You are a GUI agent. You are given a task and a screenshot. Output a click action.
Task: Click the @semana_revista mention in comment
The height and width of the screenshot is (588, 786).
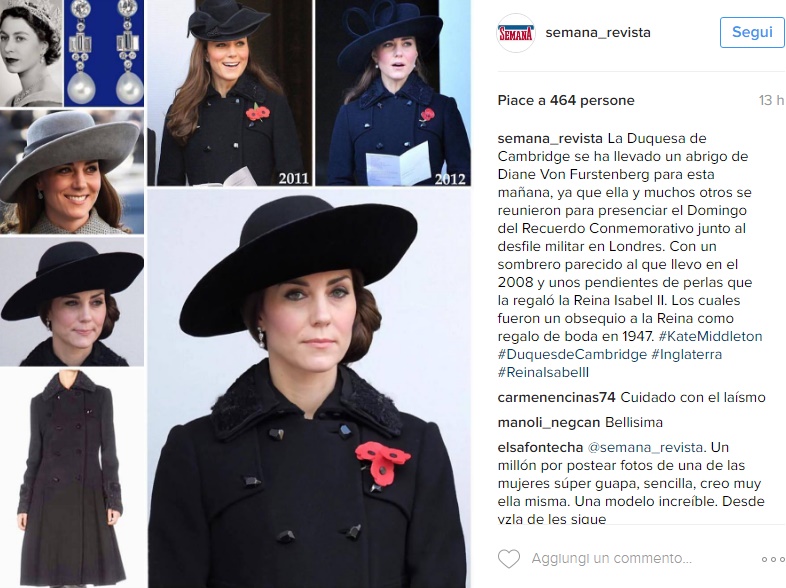coord(646,447)
